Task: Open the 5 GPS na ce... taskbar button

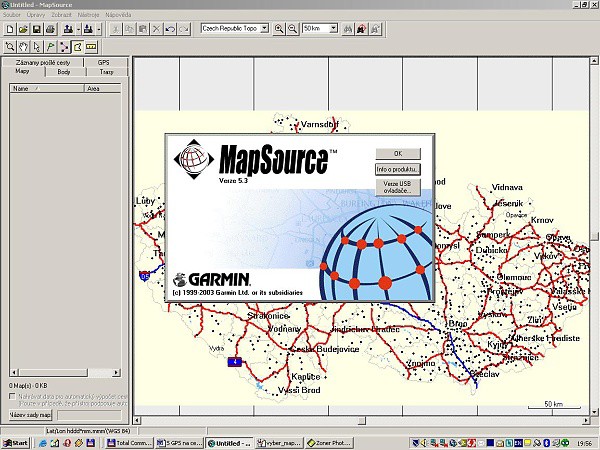Action: click(179, 443)
